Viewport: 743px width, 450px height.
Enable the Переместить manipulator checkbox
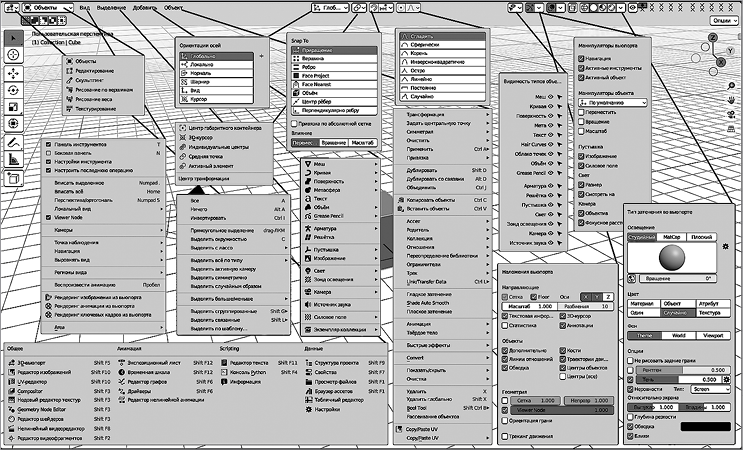point(583,113)
